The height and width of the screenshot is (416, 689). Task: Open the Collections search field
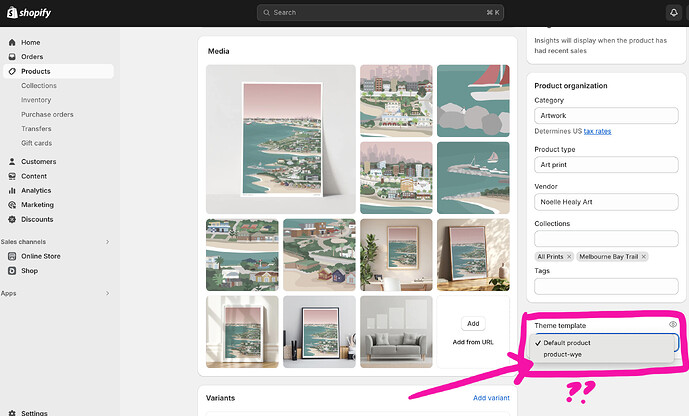pyautogui.click(x=606, y=239)
